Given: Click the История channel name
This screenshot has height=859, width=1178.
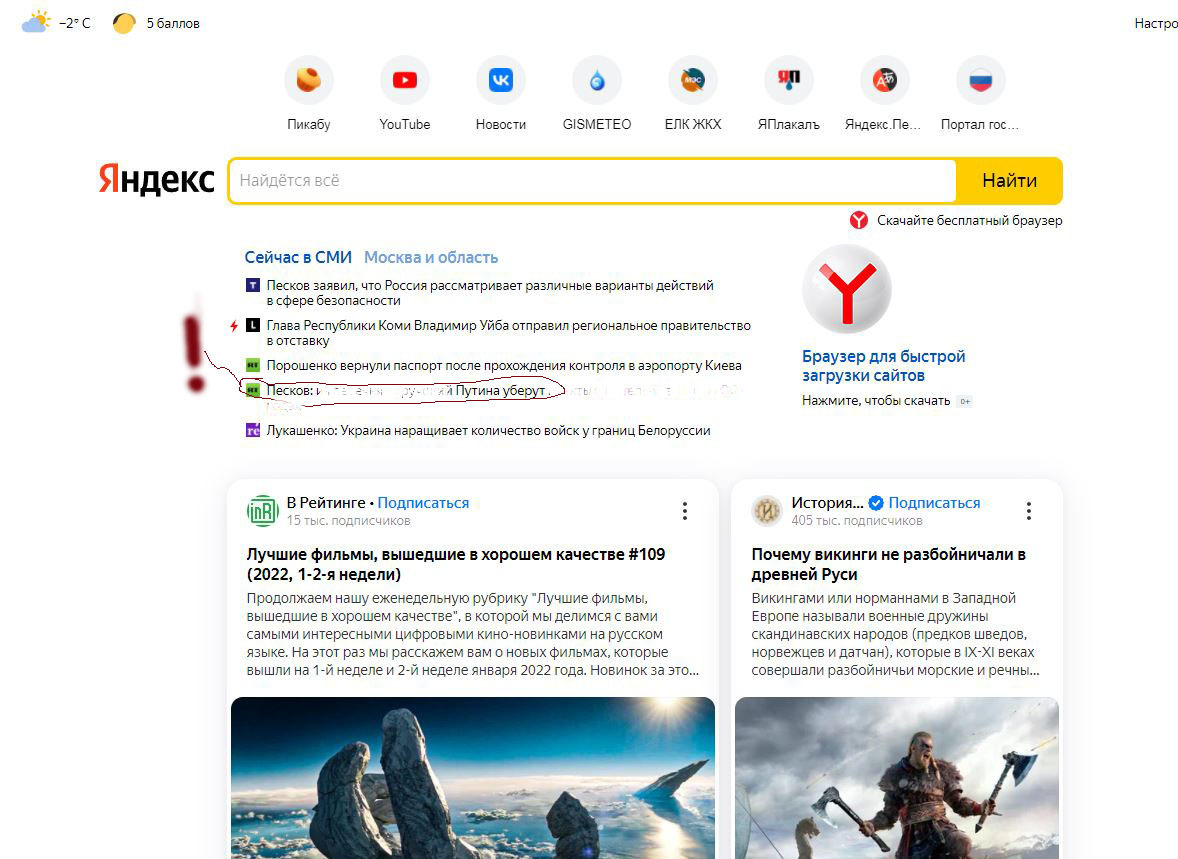Looking at the screenshot, I should click(x=827, y=503).
